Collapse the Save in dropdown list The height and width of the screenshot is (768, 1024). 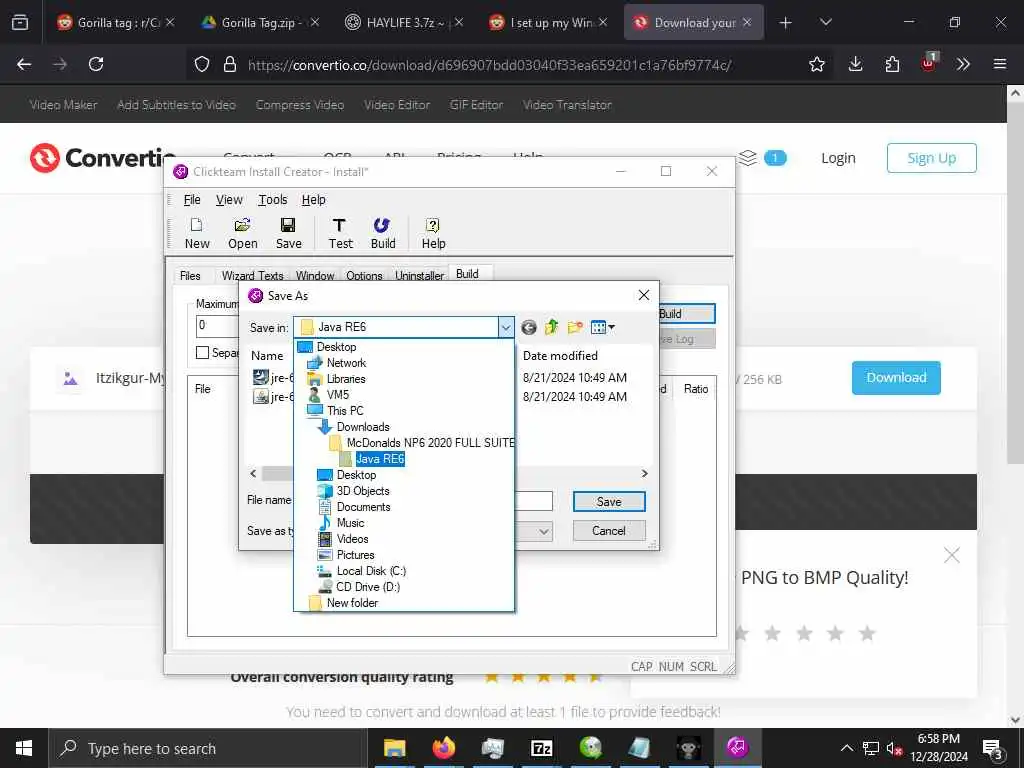[505, 327]
